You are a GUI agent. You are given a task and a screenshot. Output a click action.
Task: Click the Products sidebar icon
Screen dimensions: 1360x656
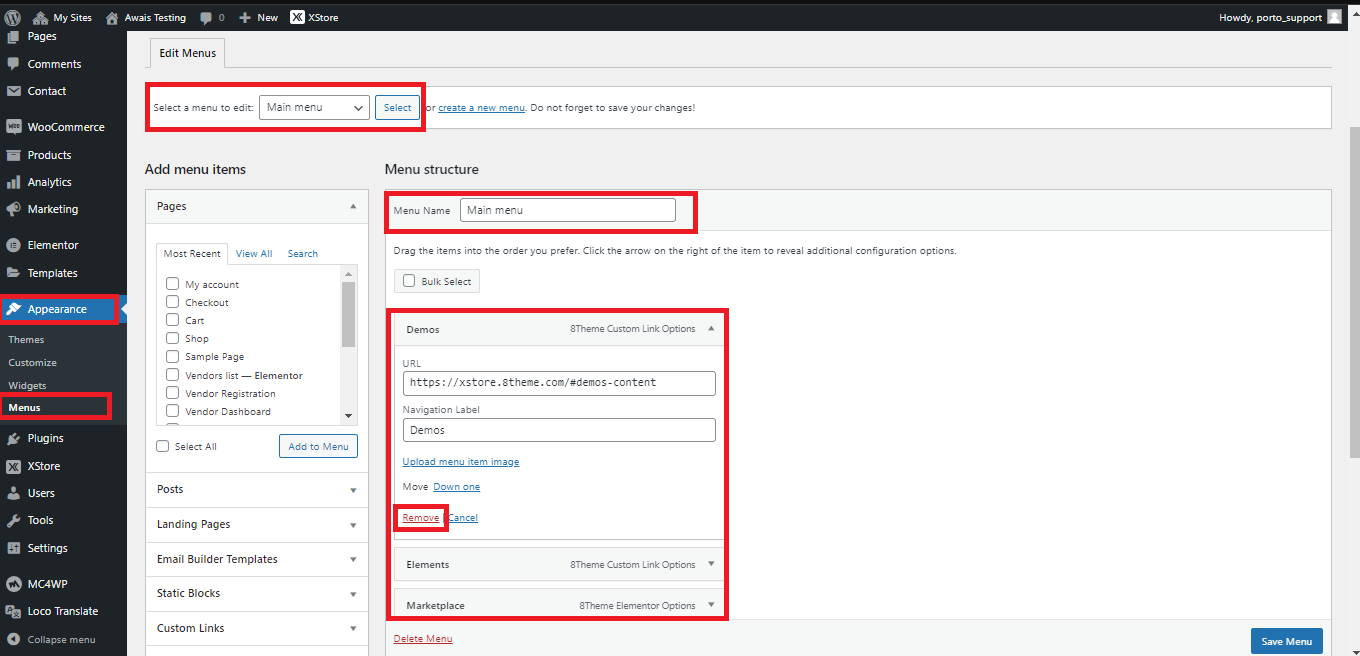(x=13, y=155)
